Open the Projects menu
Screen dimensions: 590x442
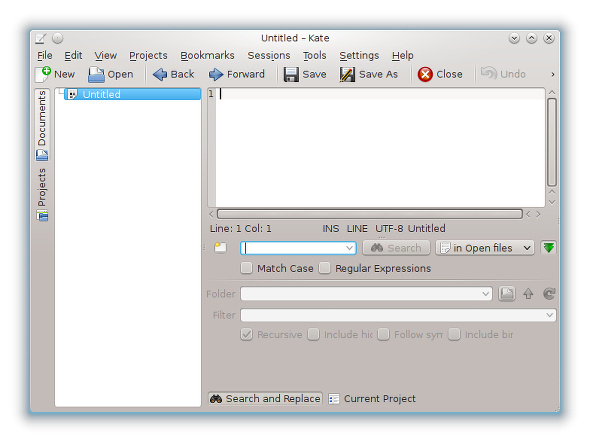(148, 55)
